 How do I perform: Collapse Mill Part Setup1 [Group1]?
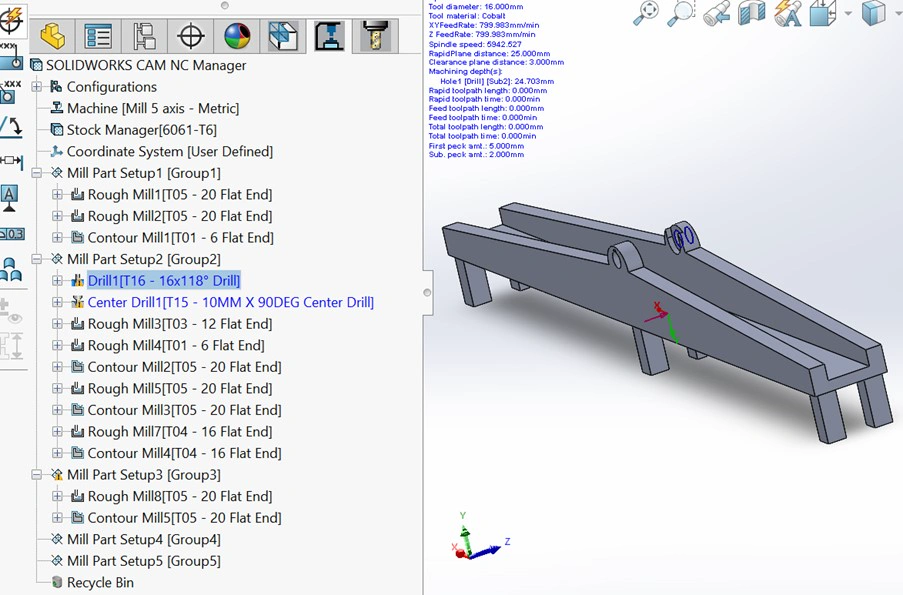pos(37,173)
